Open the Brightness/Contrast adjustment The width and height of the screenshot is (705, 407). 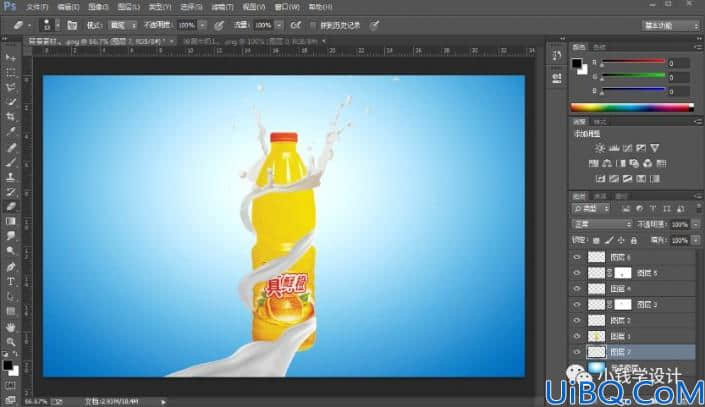pyautogui.click(x=600, y=148)
